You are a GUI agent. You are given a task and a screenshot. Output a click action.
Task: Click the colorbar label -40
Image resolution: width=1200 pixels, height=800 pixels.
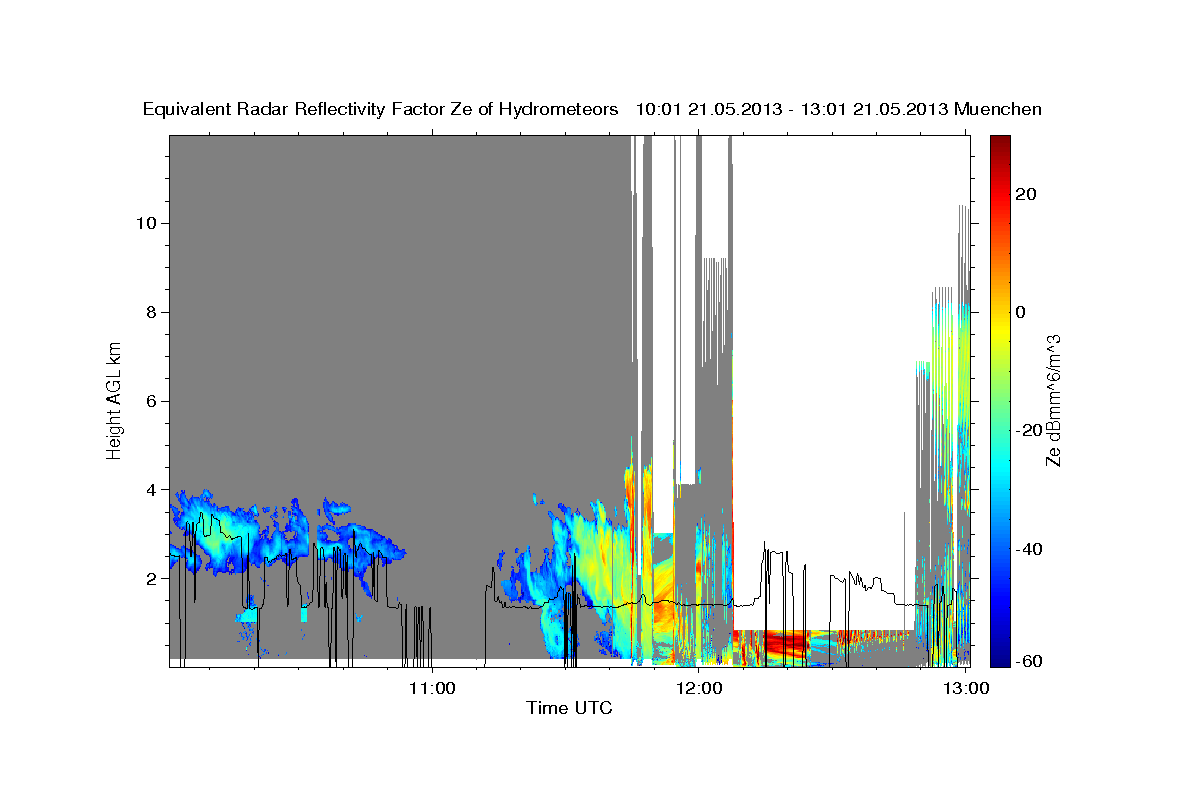click(1029, 549)
